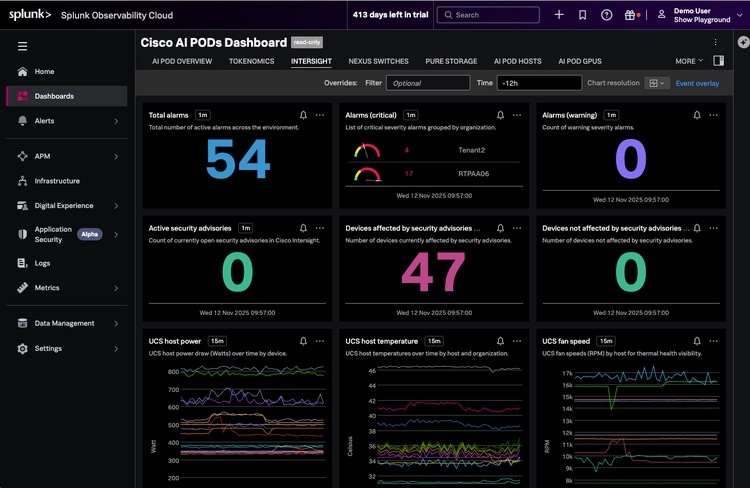The image size is (750, 488).
Task: Click the bell icon on UCS host temperature
Action: tap(500, 341)
